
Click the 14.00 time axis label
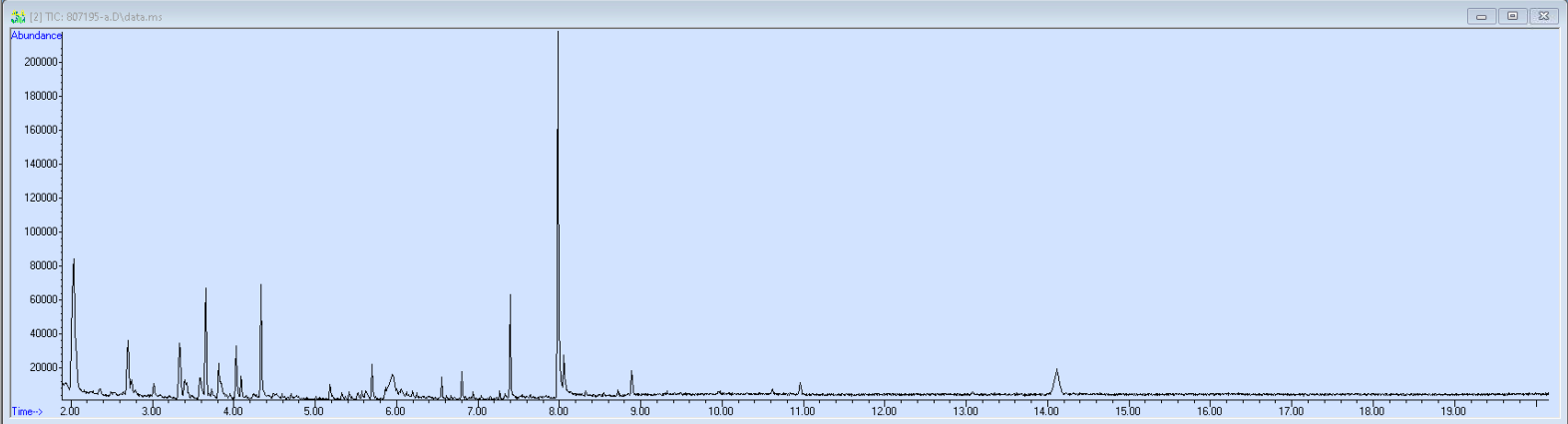click(1046, 411)
